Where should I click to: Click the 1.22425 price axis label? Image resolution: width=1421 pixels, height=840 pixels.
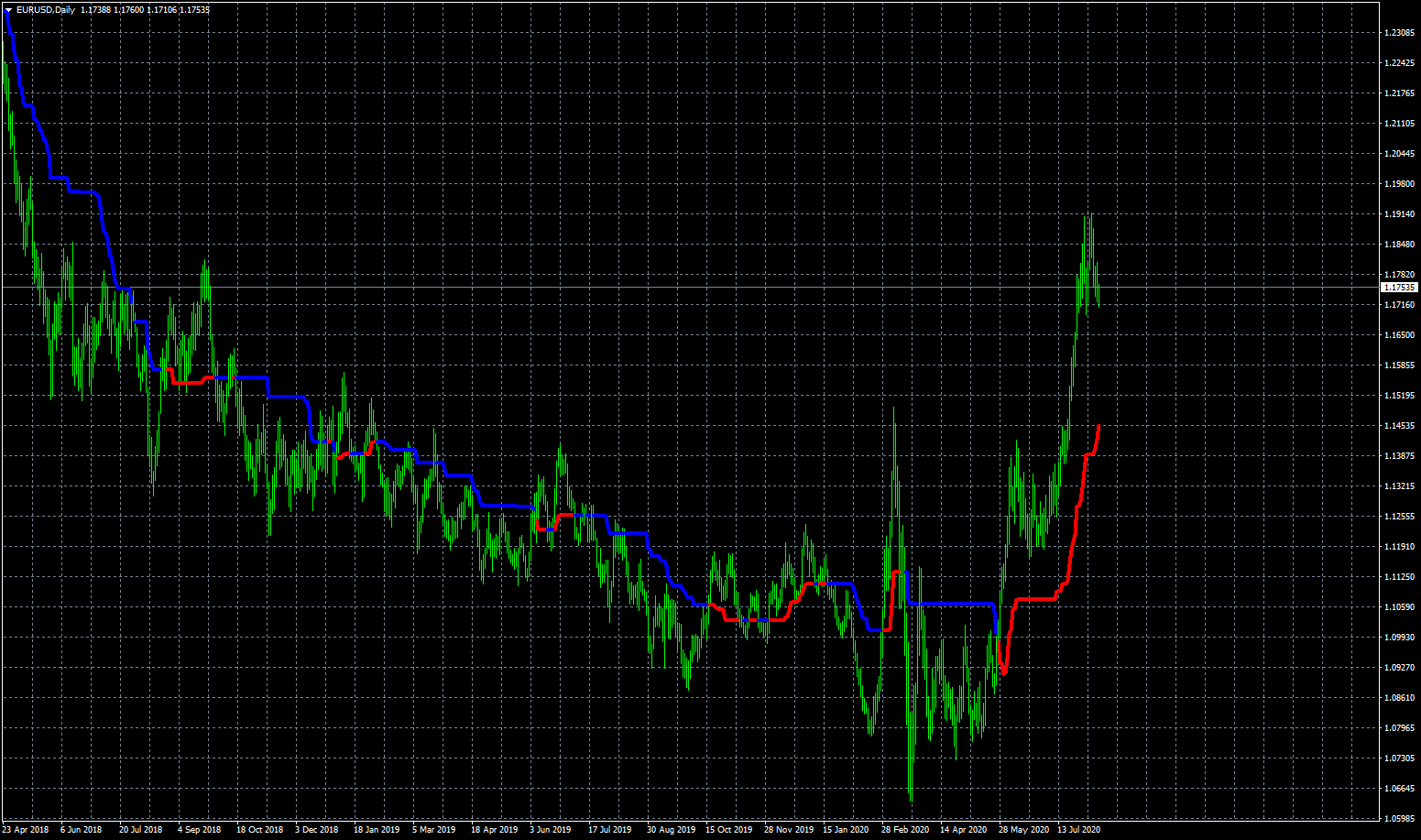point(1399,63)
